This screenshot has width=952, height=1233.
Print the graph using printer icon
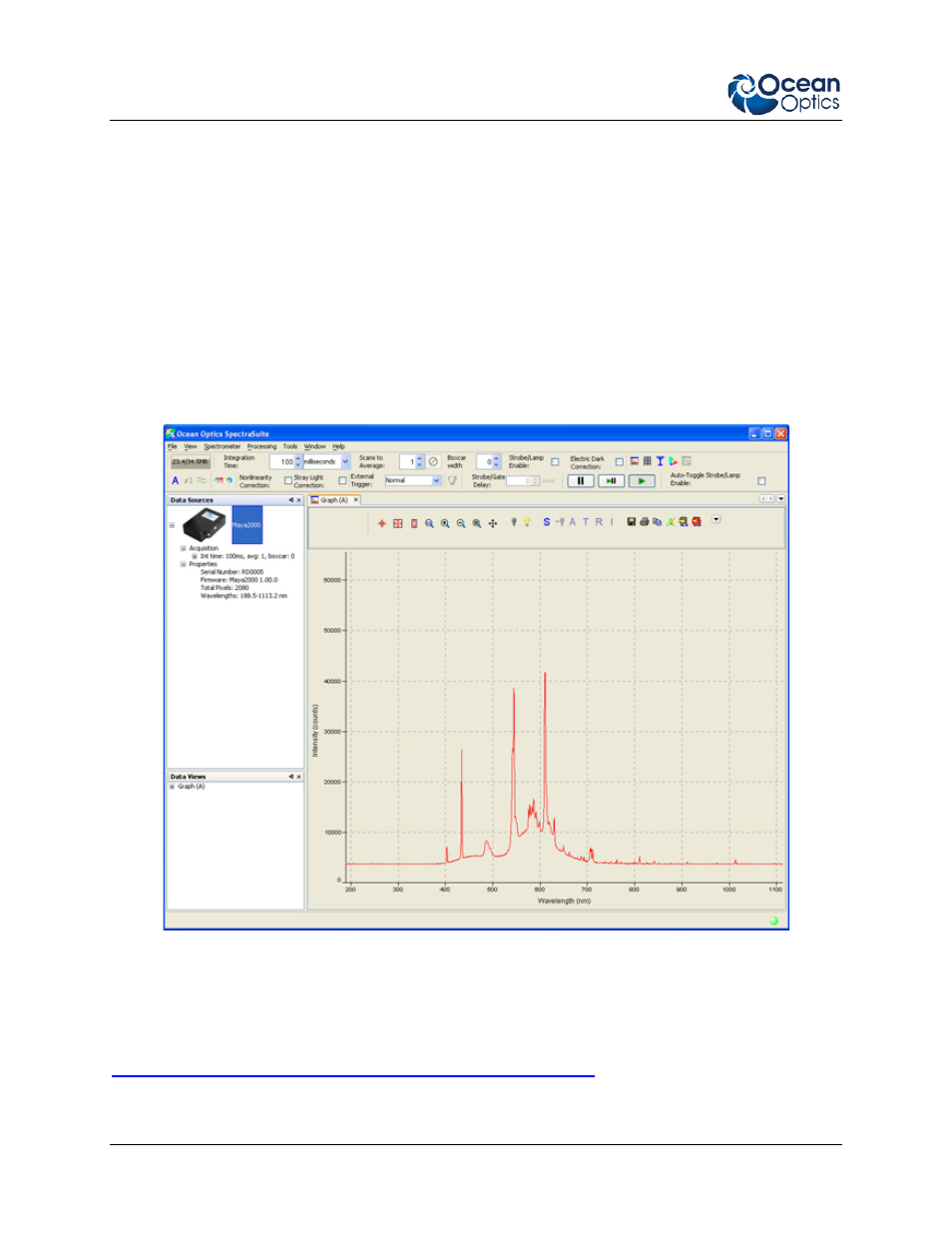(645, 521)
